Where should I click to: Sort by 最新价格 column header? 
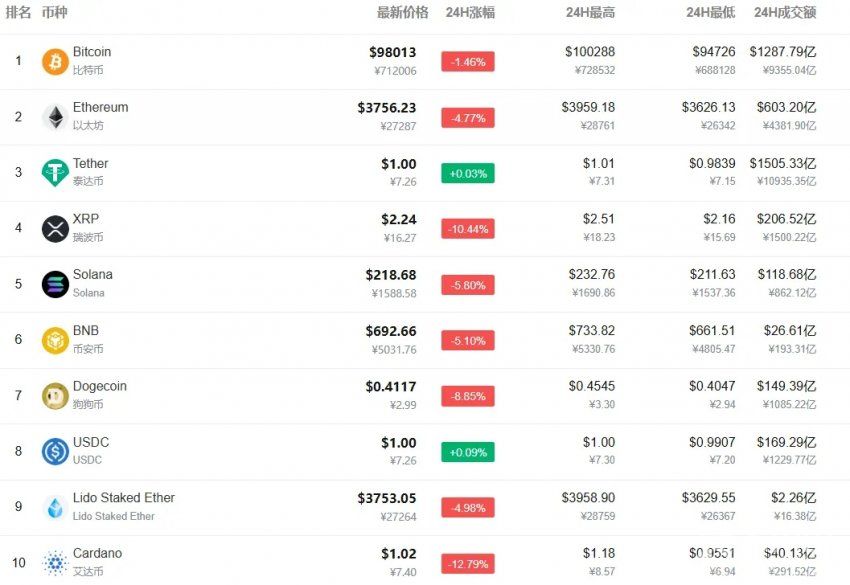tap(403, 12)
